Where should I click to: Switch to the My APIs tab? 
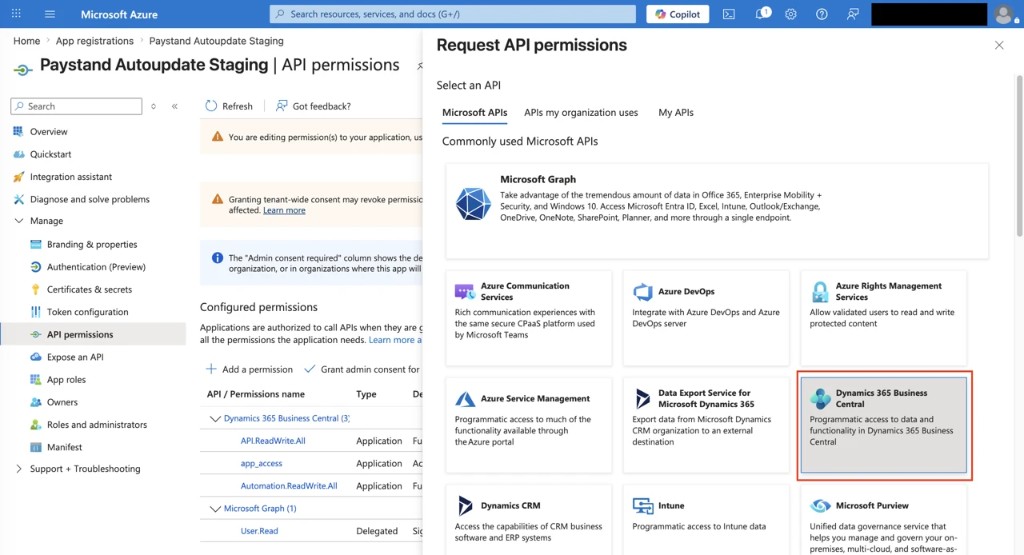coord(676,112)
